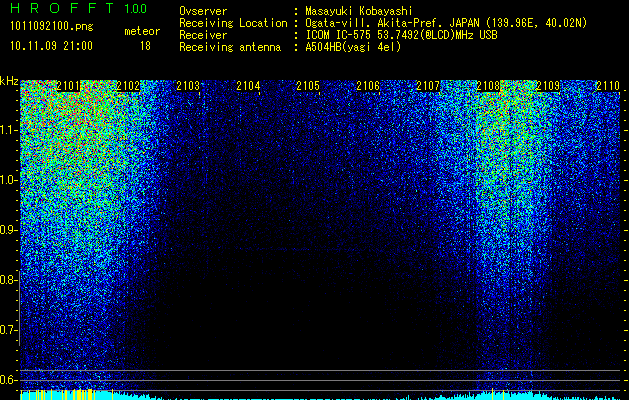Click the date 10.11.09 21:00

pos(52,46)
